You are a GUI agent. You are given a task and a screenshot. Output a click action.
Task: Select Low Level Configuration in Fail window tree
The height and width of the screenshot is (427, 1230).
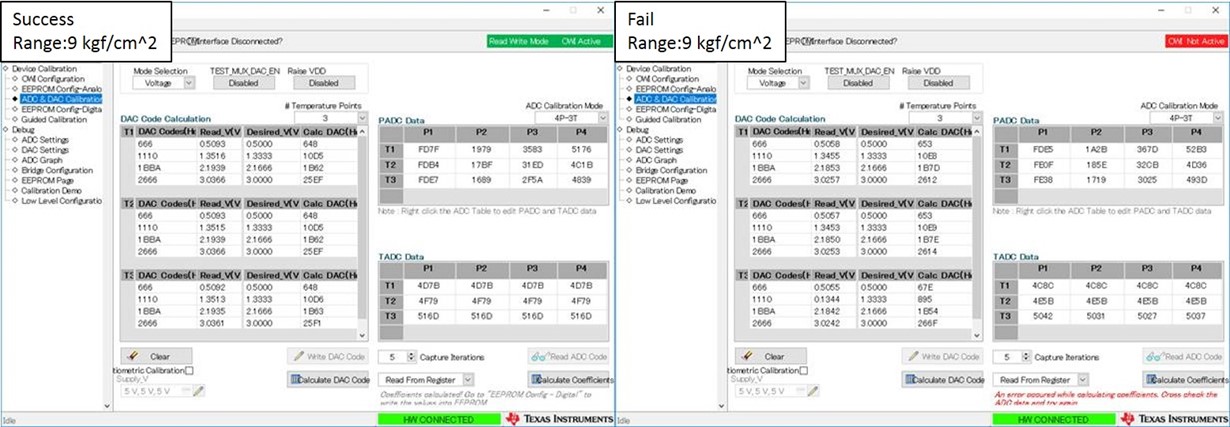coord(675,201)
